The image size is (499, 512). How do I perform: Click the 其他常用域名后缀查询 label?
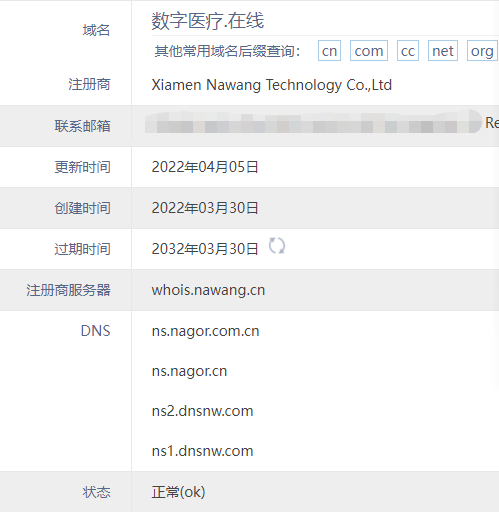(x=227, y=51)
